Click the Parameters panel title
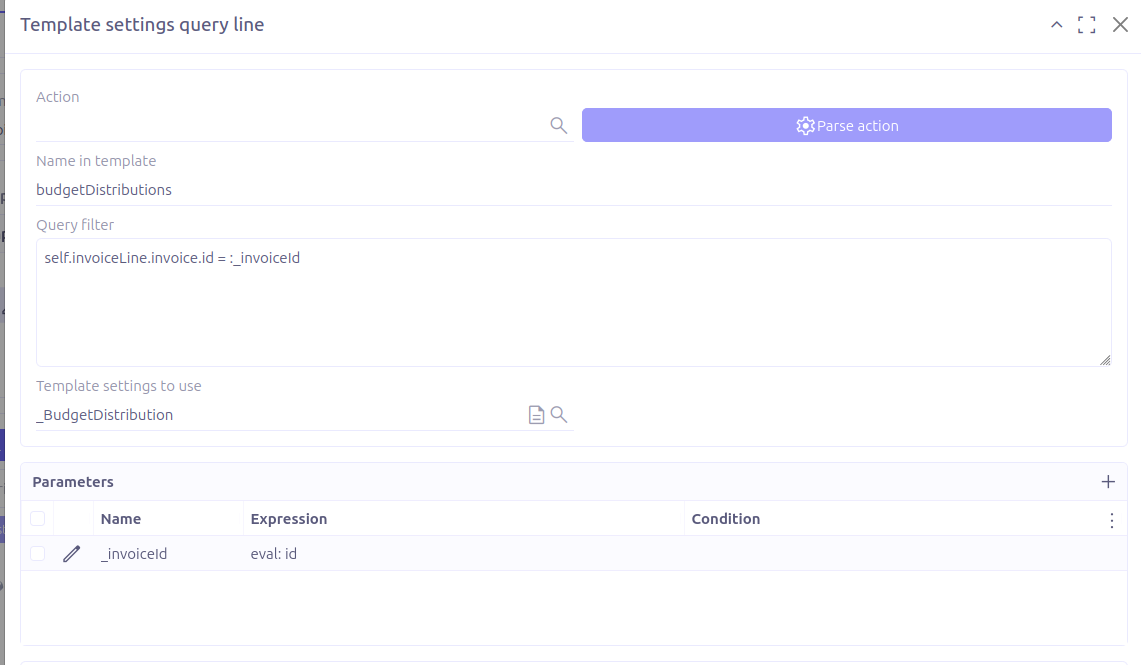Screen dimensions: 1141x665 click(x=72, y=481)
